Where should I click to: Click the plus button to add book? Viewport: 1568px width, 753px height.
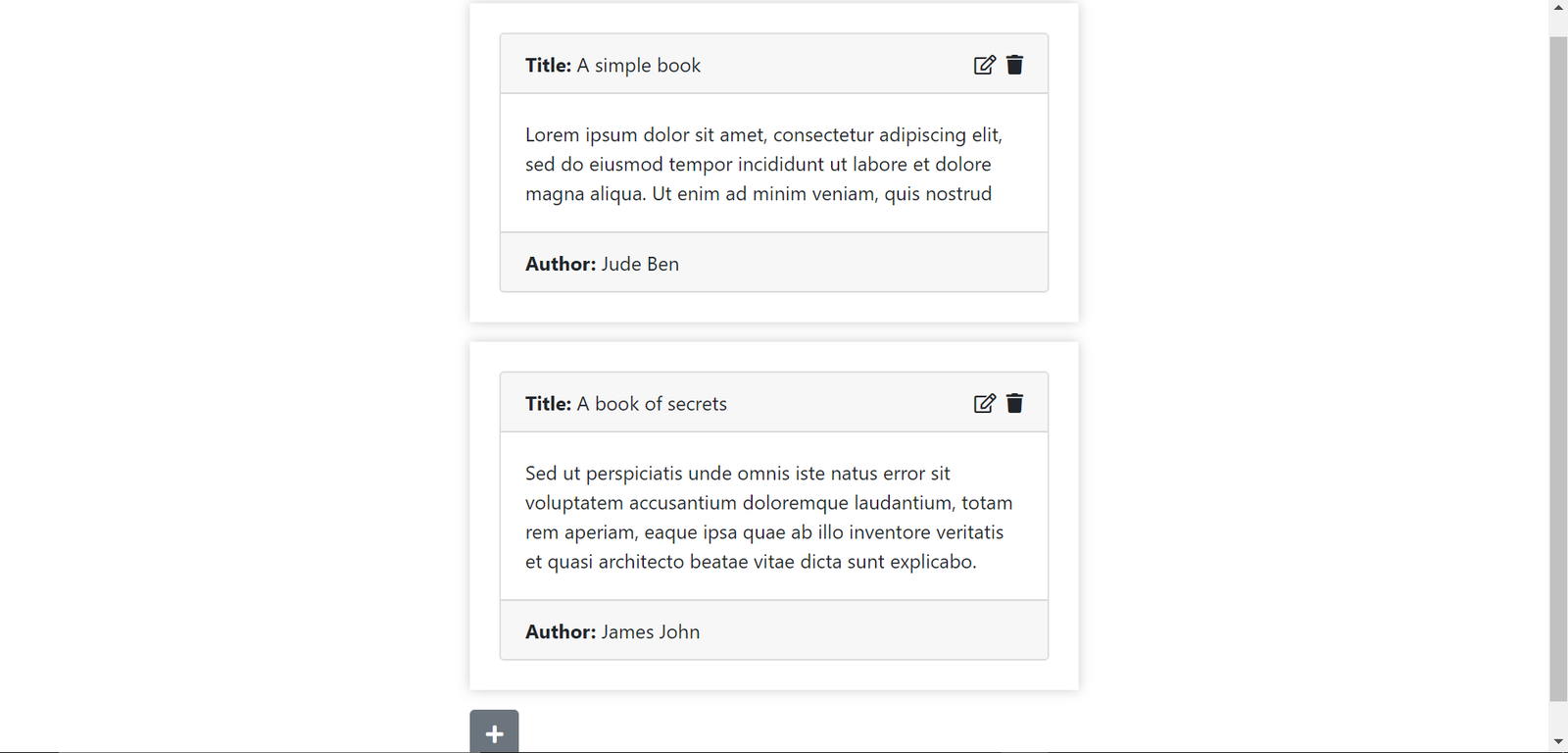494,732
